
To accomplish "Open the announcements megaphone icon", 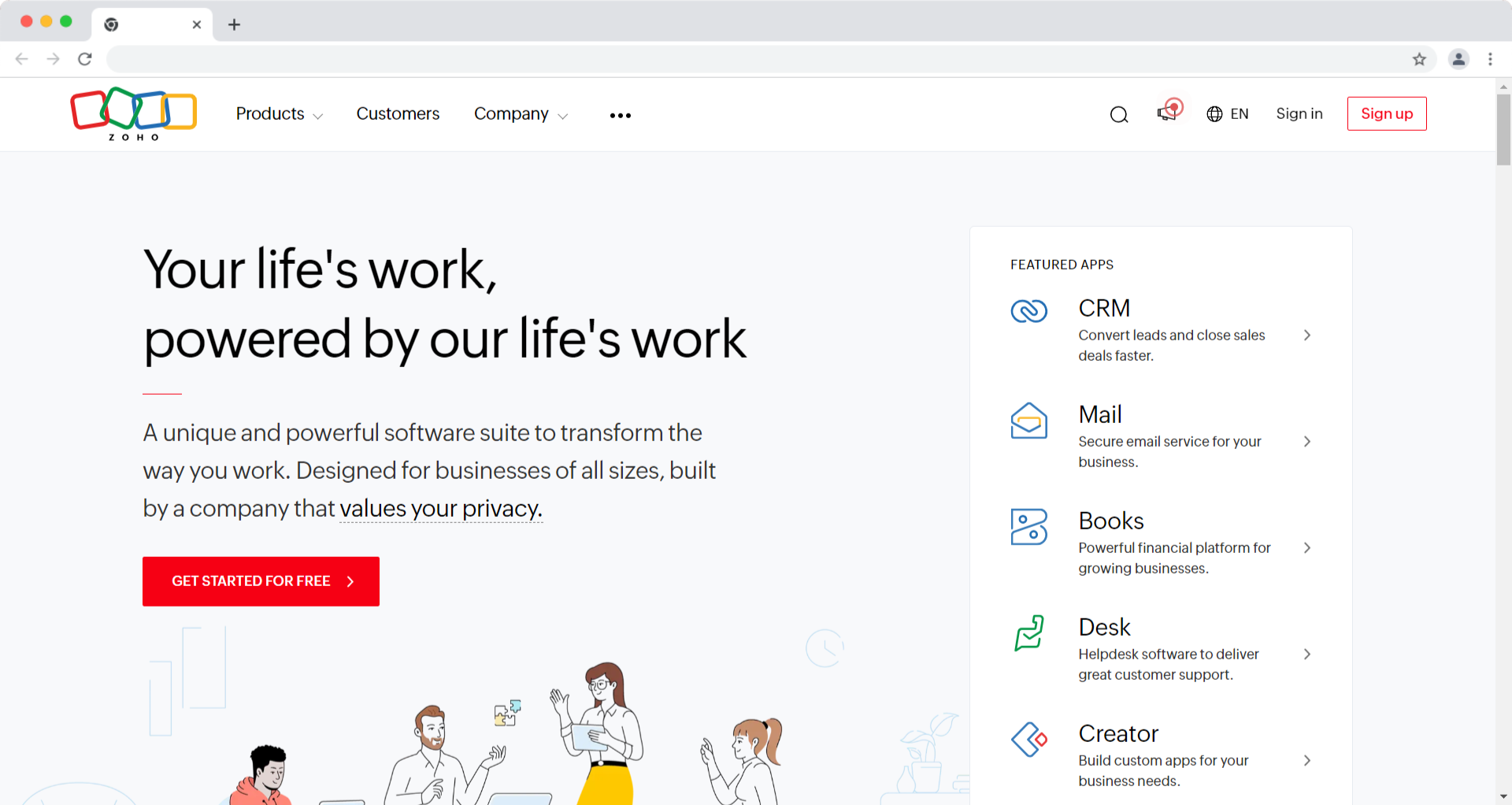I will [x=1169, y=110].
